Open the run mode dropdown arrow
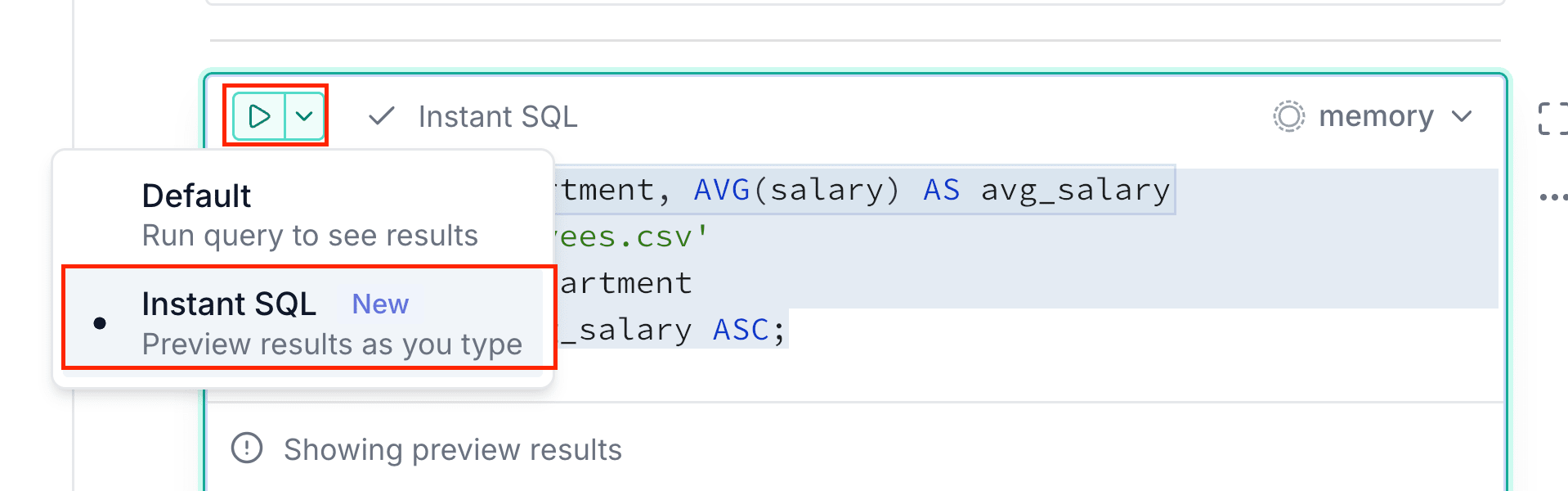Image resolution: width=1568 pixels, height=491 pixels. 304,116
